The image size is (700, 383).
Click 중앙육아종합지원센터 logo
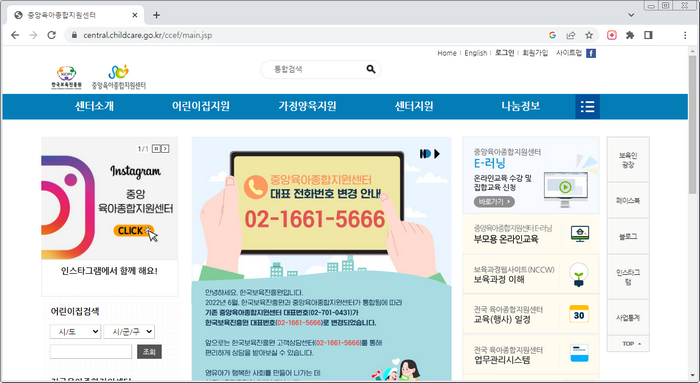[x=119, y=77]
